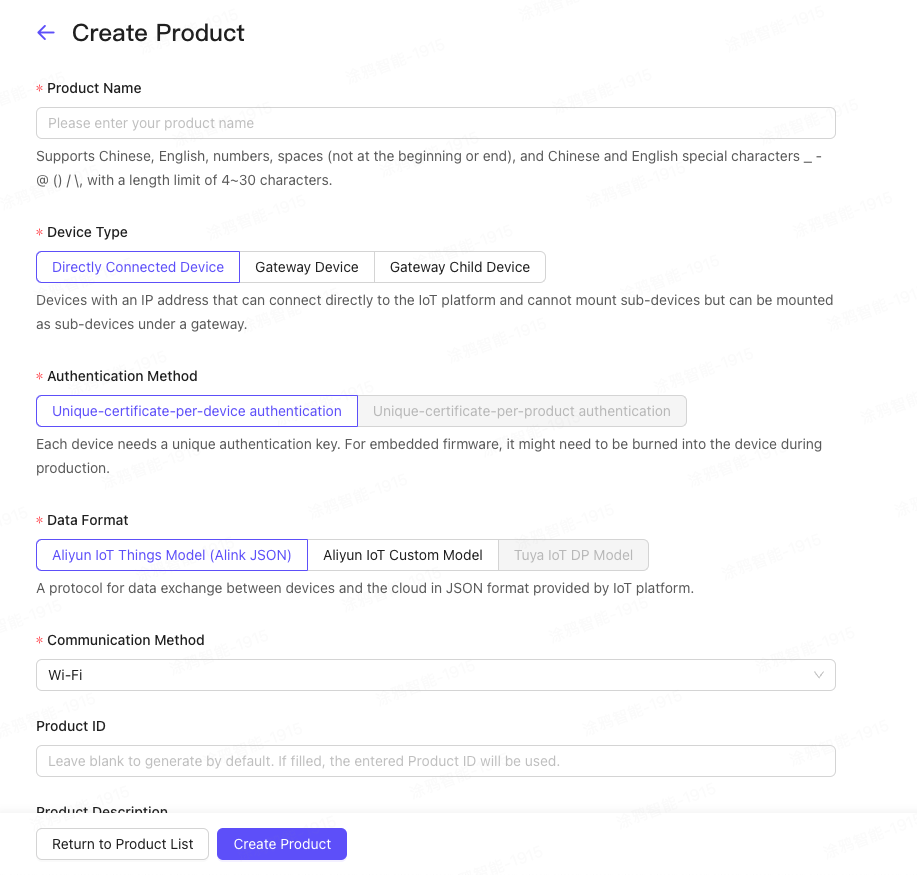
Task: Switch to Aliyun IoT Custom Model
Action: coord(403,555)
